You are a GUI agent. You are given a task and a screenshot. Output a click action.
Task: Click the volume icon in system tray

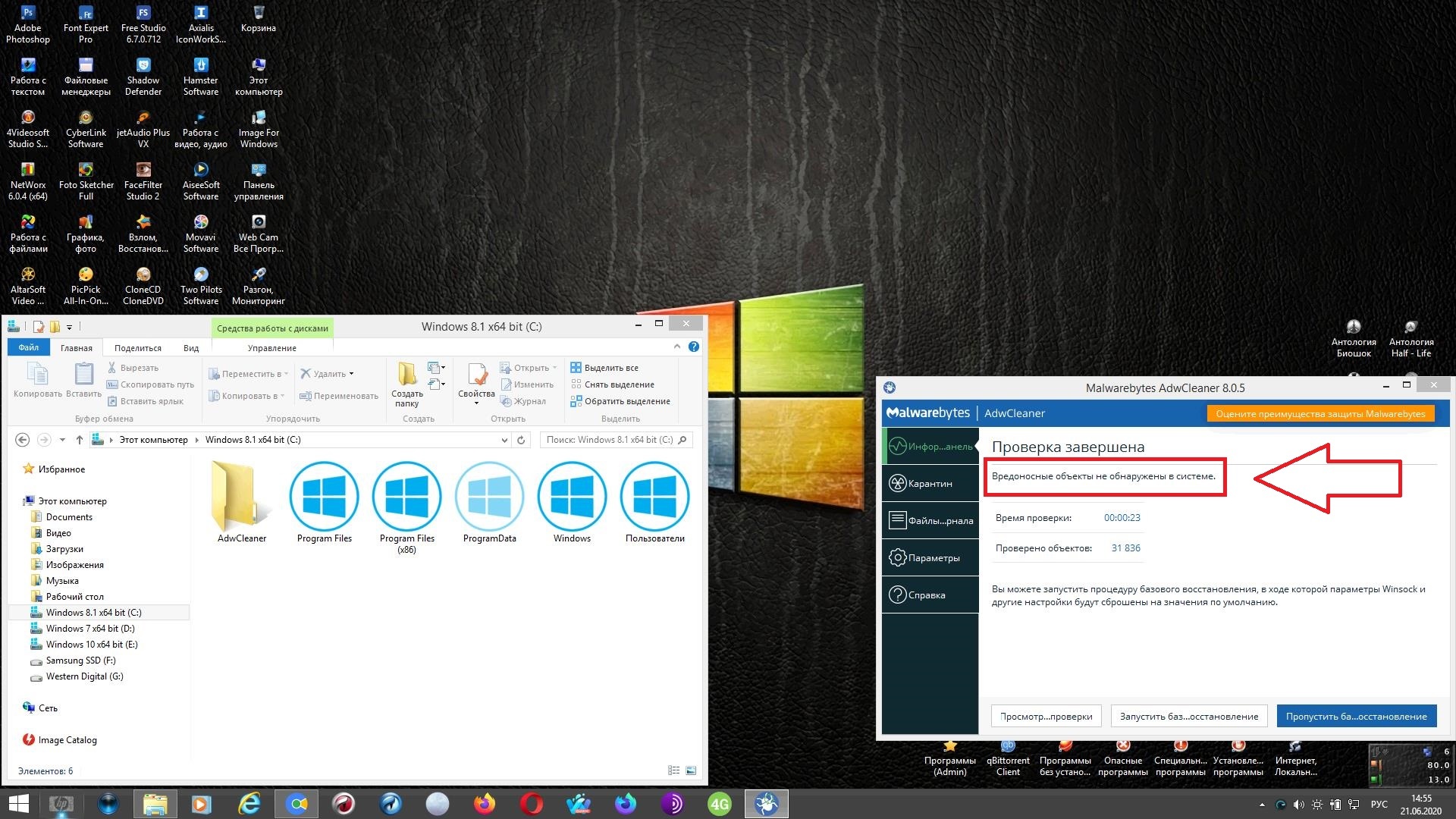1299,805
